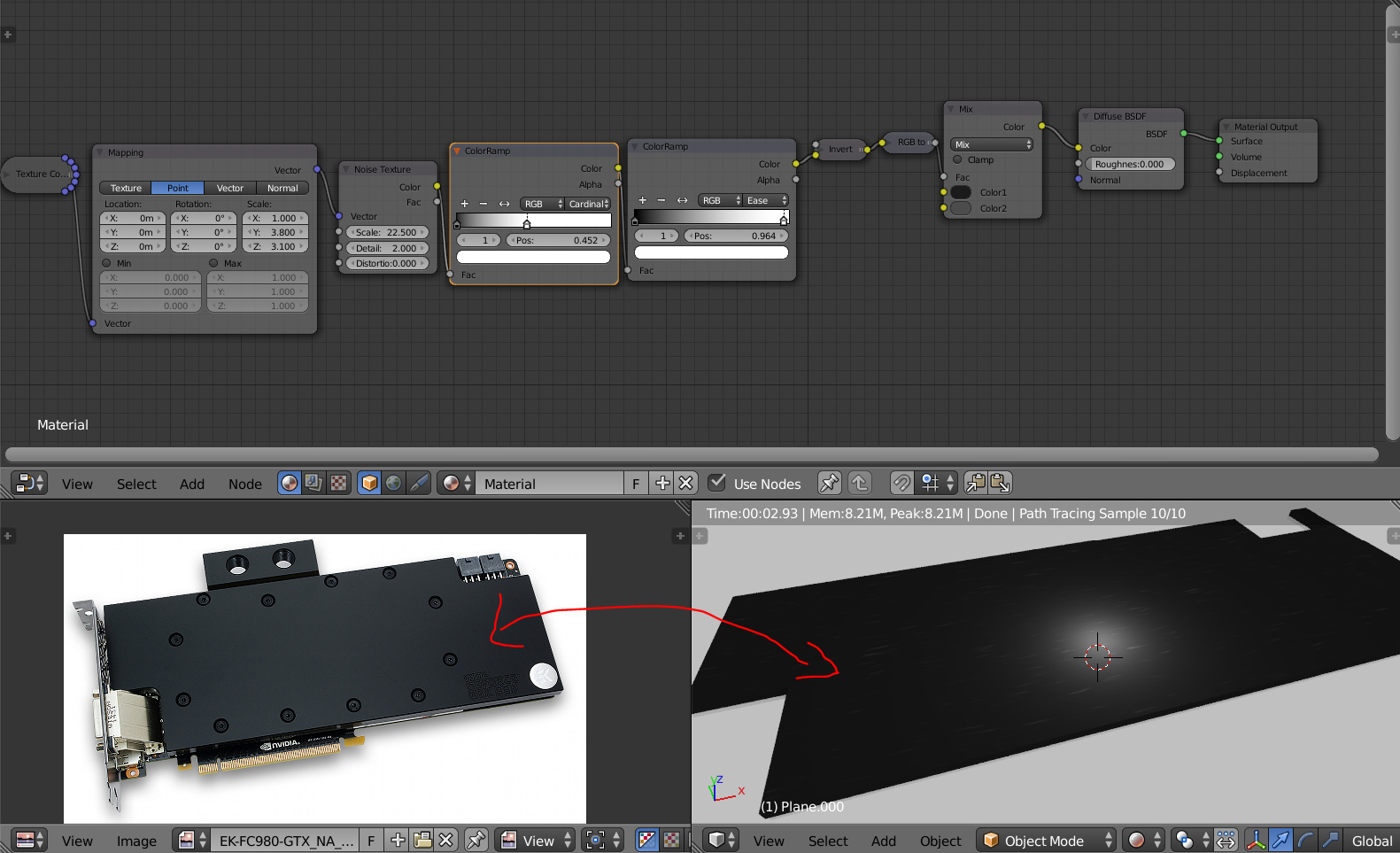The image size is (1400, 853).
Task: Open Cardinal interpolation dropdown in ColorRamp
Action: (589, 204)
